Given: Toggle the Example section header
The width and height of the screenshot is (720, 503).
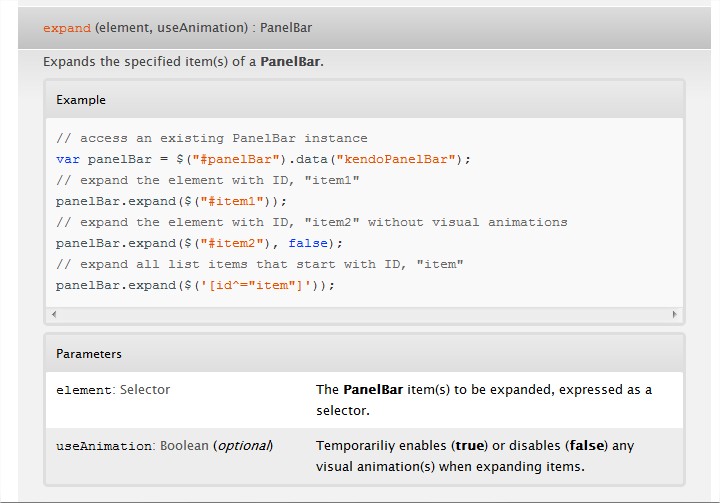Looking at the screenshot, I should click(x=81, y=100).
